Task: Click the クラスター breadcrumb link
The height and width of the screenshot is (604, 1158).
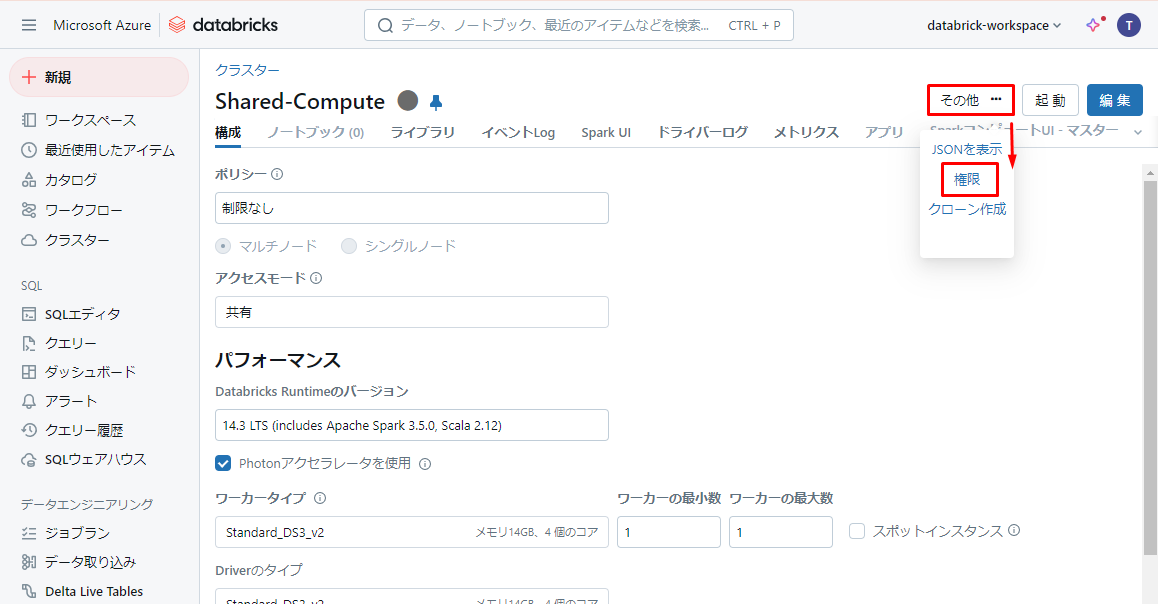Action: [x=247, y=70]
